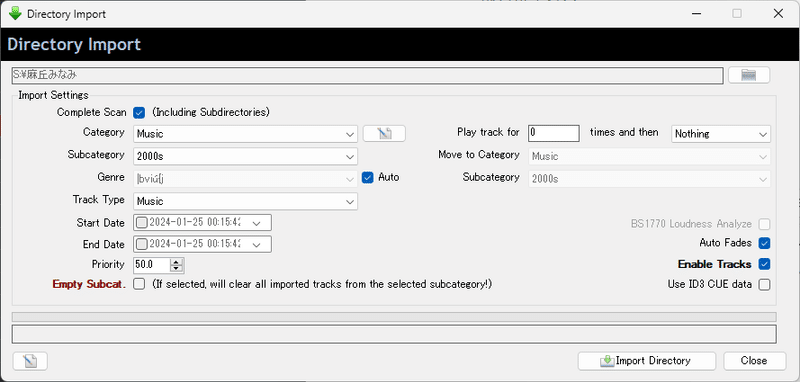Viewport: 800px width, 382px height.
Task: Open the Category dropdown showing Music
Action: 245,134
